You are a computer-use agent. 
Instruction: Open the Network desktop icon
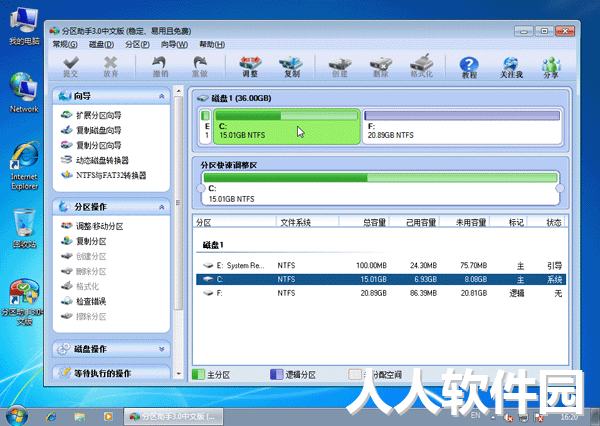coord(24,93)
